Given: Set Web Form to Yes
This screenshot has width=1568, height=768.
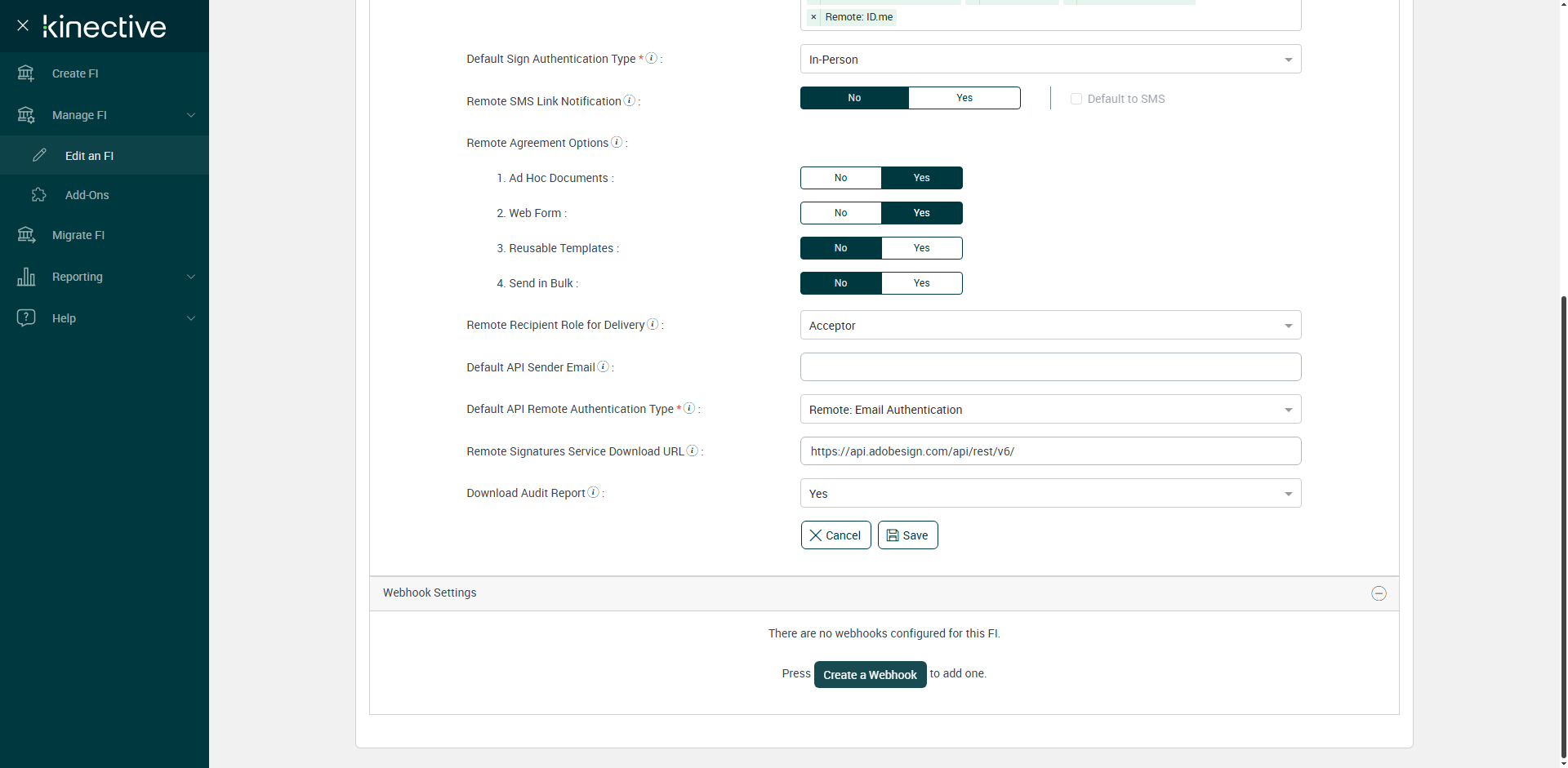Looking at the screenshot, I should pyautogui.click(x=922, y=213).
